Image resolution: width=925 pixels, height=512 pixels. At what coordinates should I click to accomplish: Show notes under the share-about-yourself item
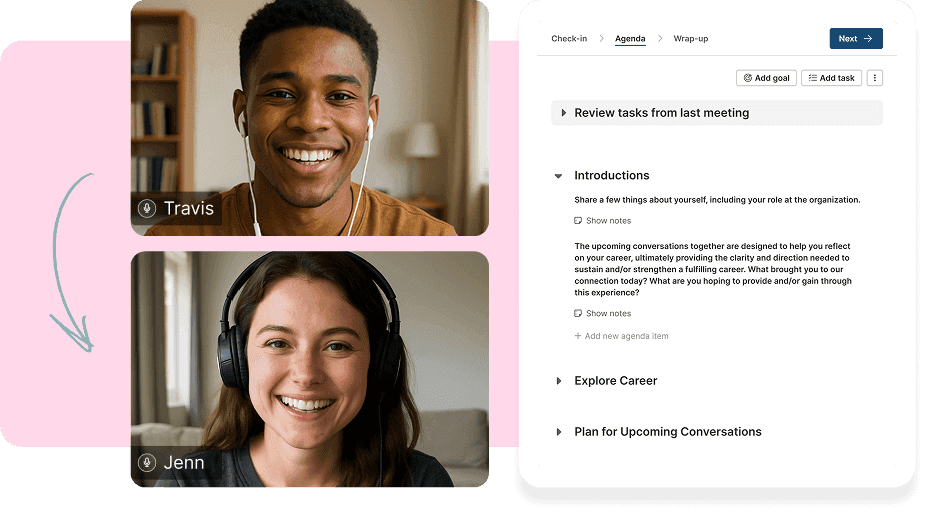point(603,221)
